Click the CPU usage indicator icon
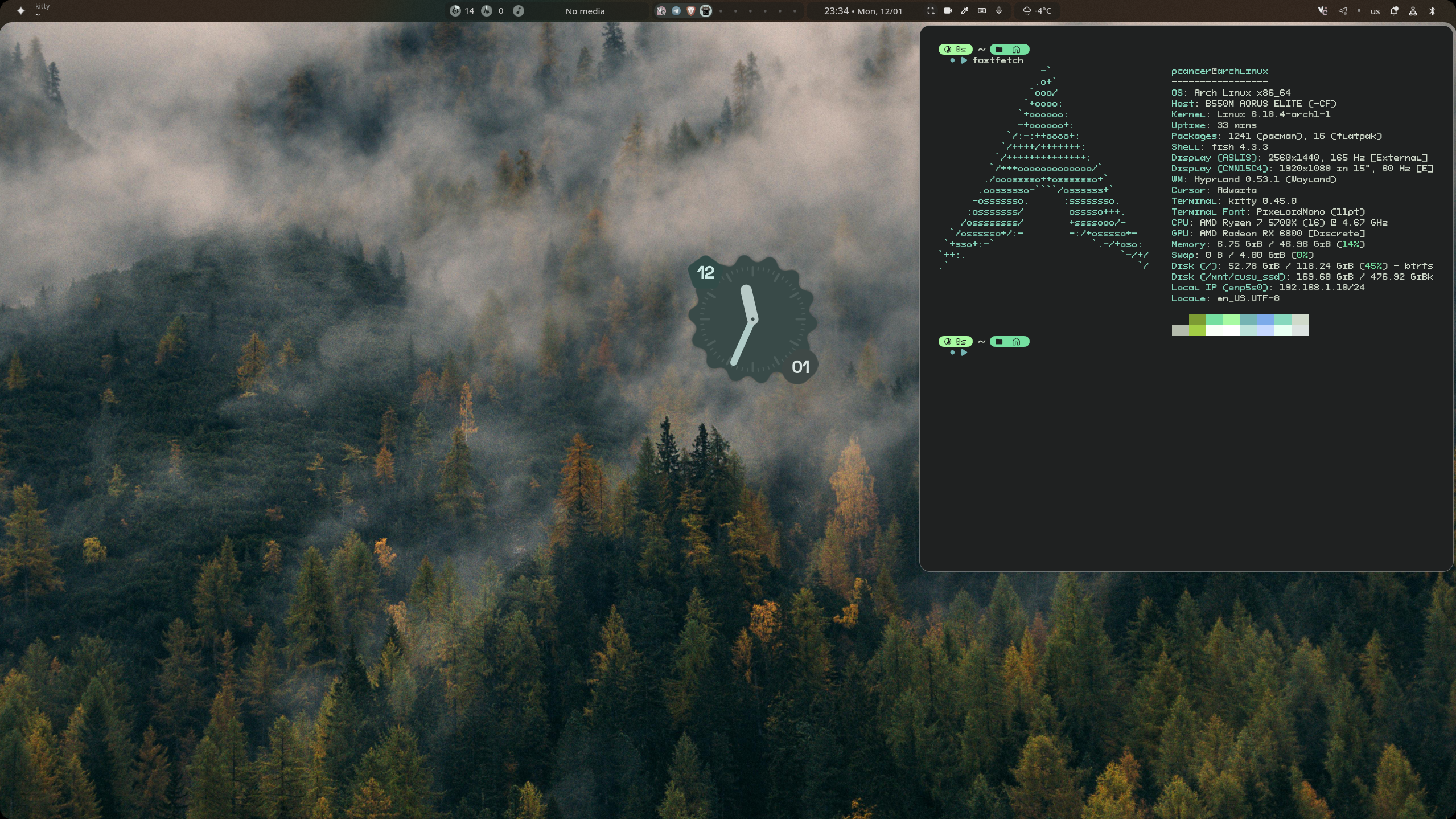The image size is (1456, 819). (455, 11)
